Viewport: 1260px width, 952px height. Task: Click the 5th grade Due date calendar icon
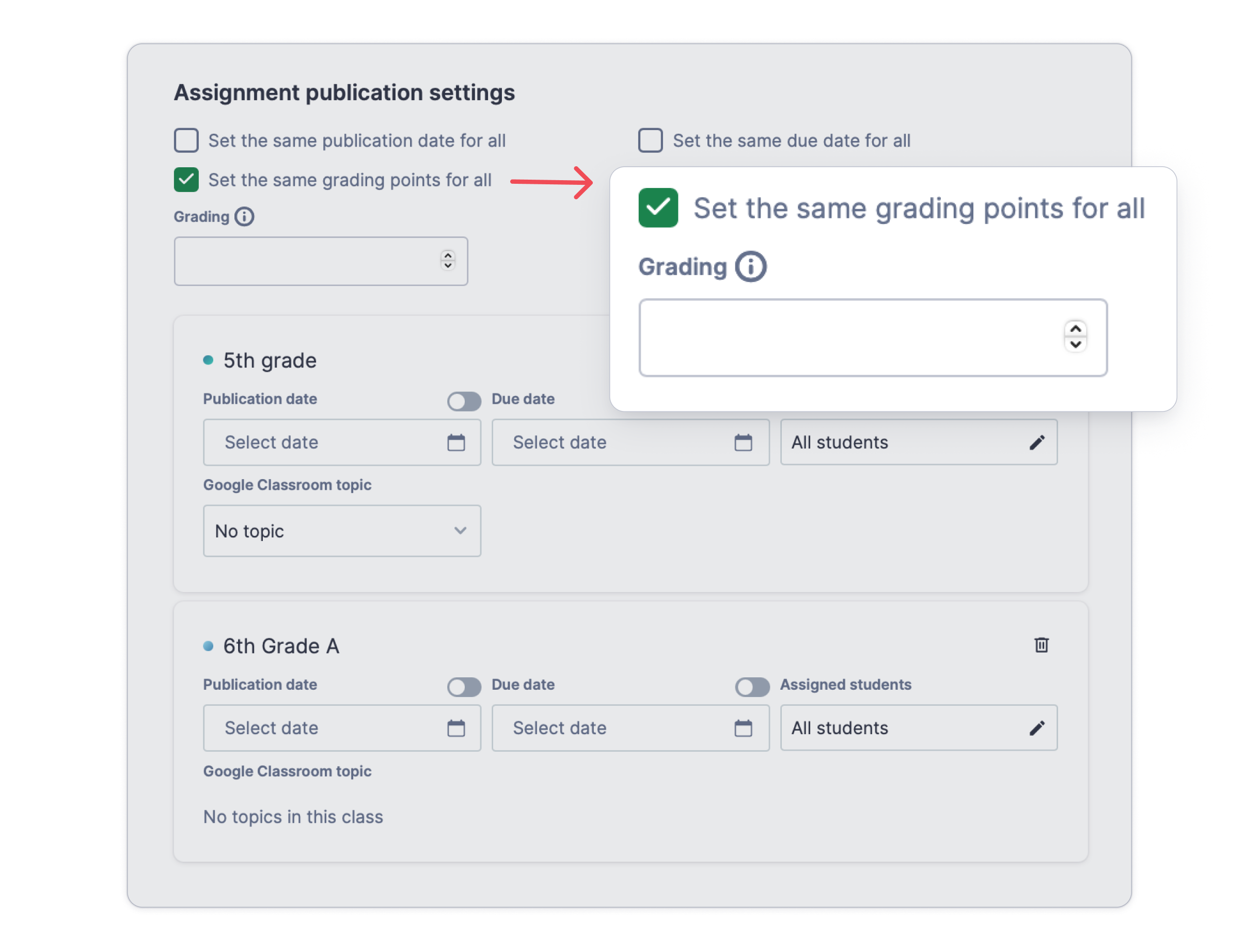[744, 442]
